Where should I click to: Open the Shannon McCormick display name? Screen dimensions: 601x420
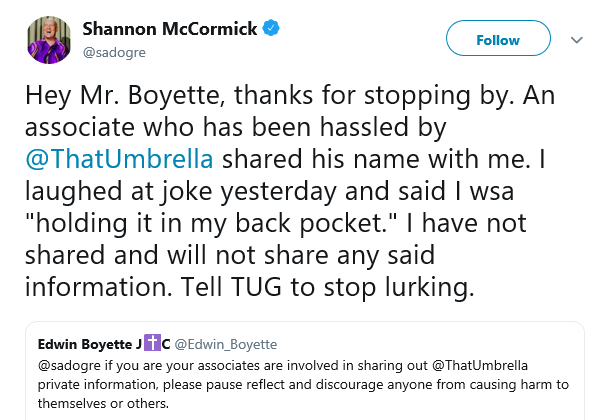click(x=170, y=29)
